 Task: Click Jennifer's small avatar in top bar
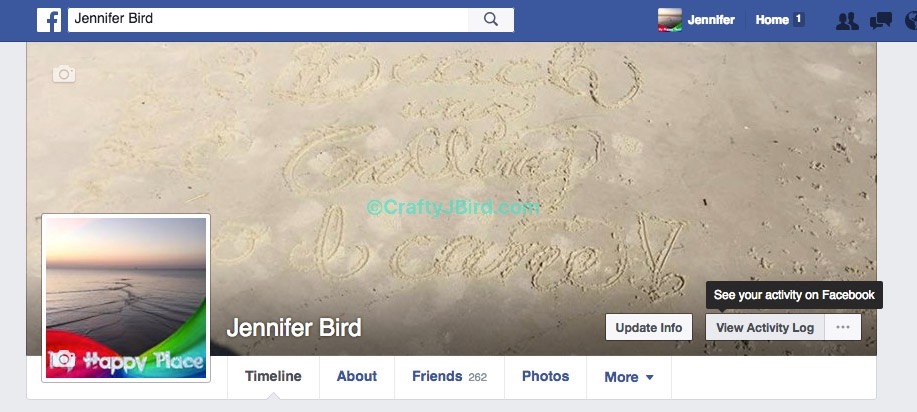click(670, 20)
